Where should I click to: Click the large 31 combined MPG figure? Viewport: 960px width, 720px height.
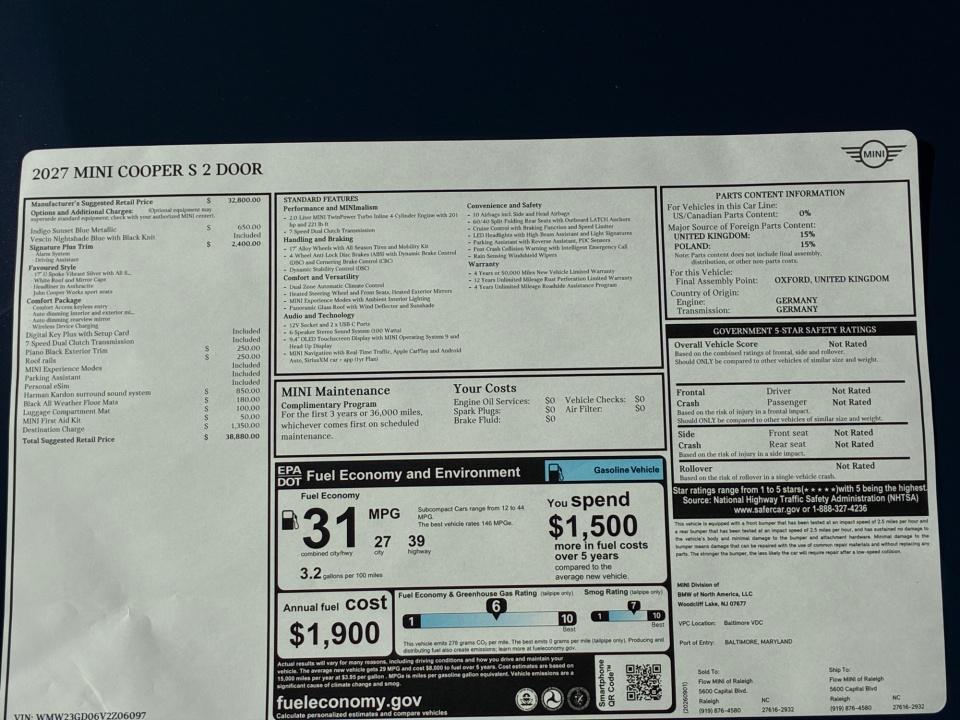pos(329,528)
